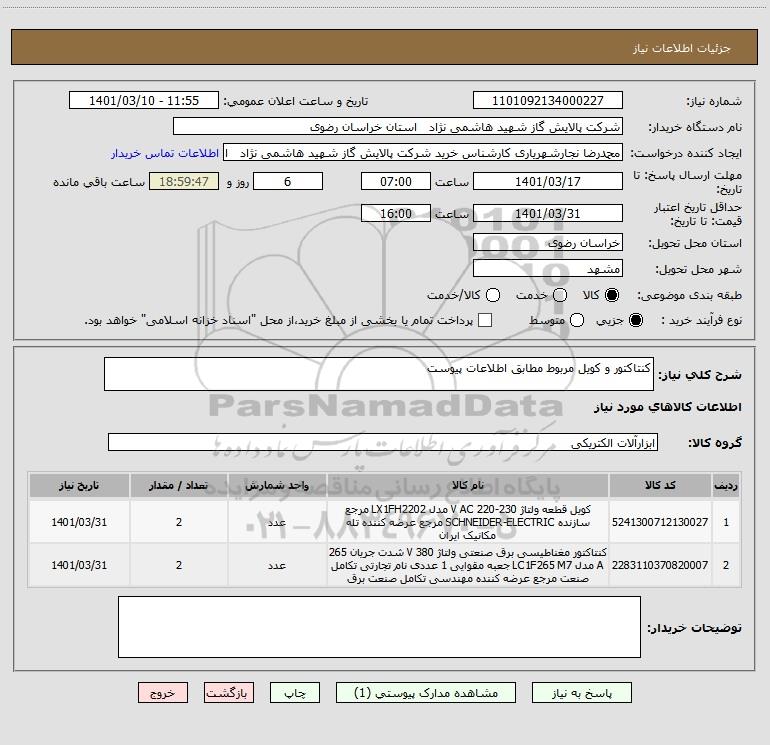770x745 pixels.
Task: Click the price validity time 16:00
Action: [396, 213]
